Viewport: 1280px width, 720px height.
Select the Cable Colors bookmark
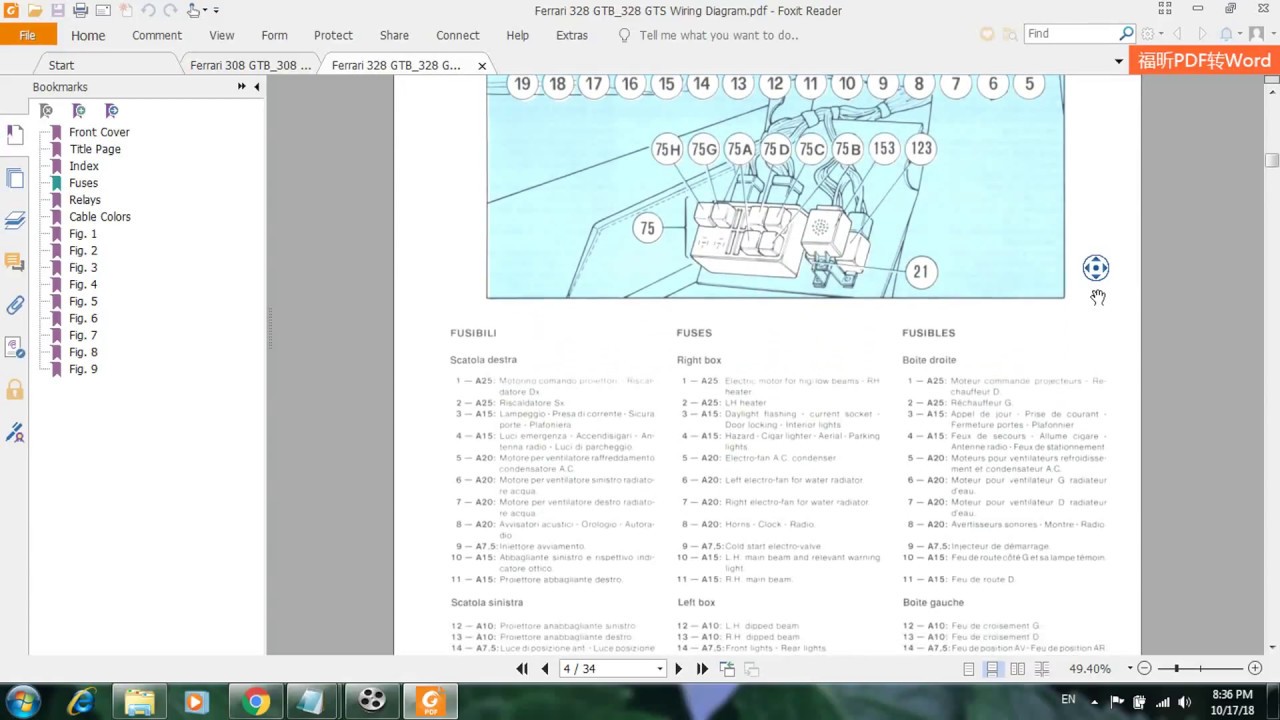(100, 217)
